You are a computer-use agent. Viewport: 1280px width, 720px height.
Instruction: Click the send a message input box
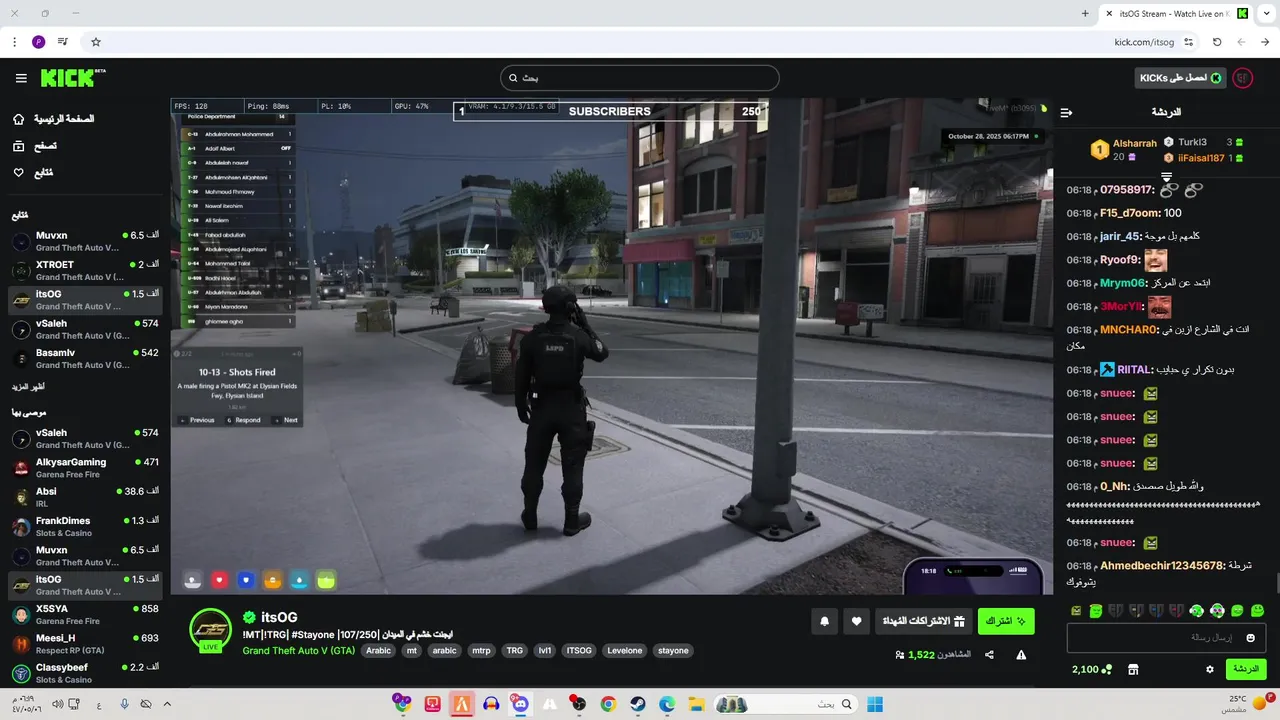pyautogui.click(x=1166, y=638)
